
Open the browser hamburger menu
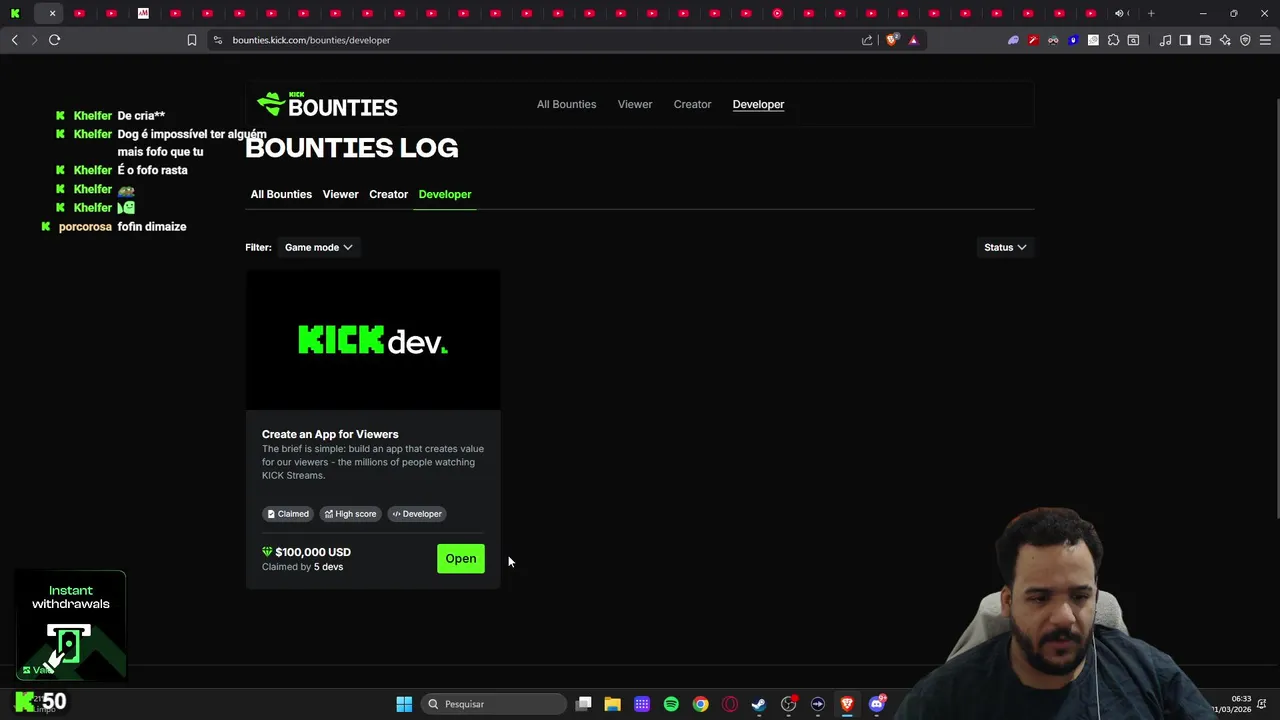coord(1265,40)
